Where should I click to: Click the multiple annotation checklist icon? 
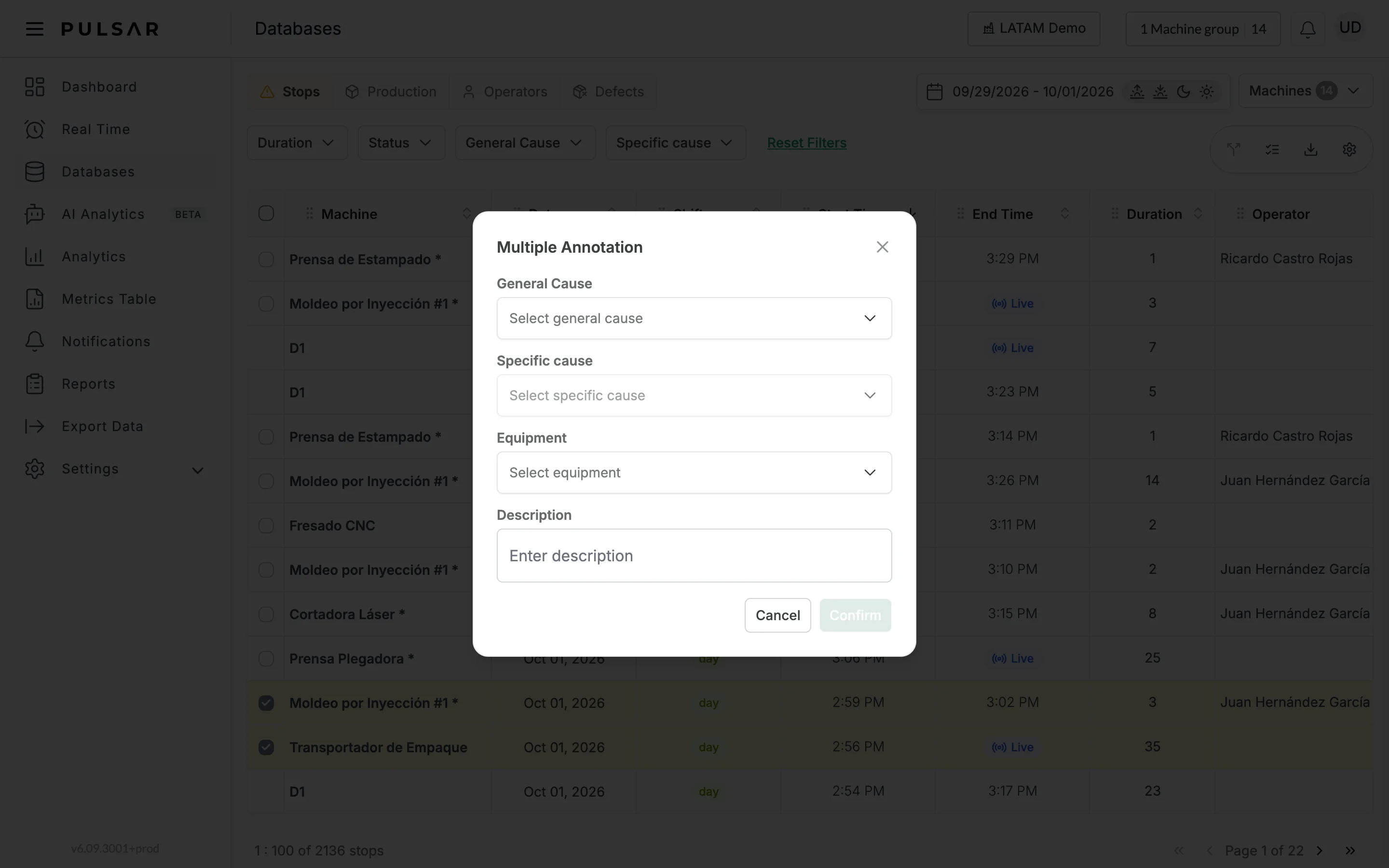(x=1272, y=149)
